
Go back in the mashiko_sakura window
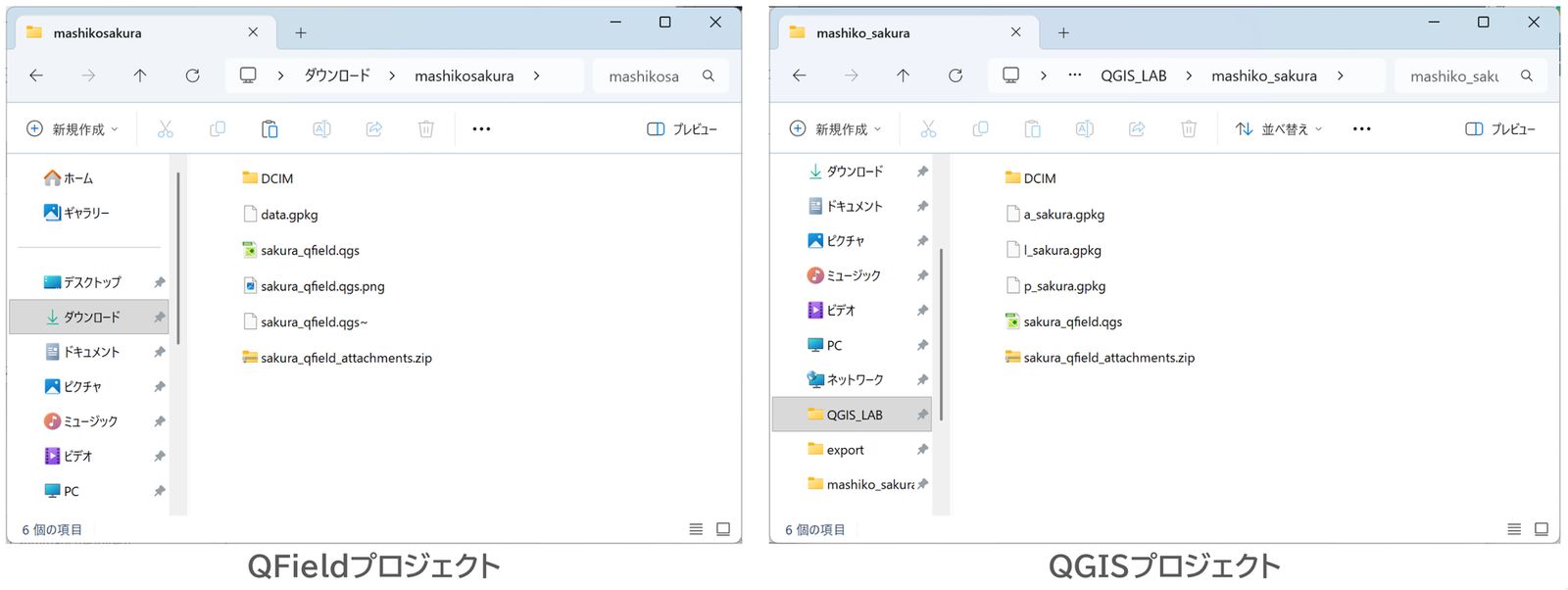point(800,75)
